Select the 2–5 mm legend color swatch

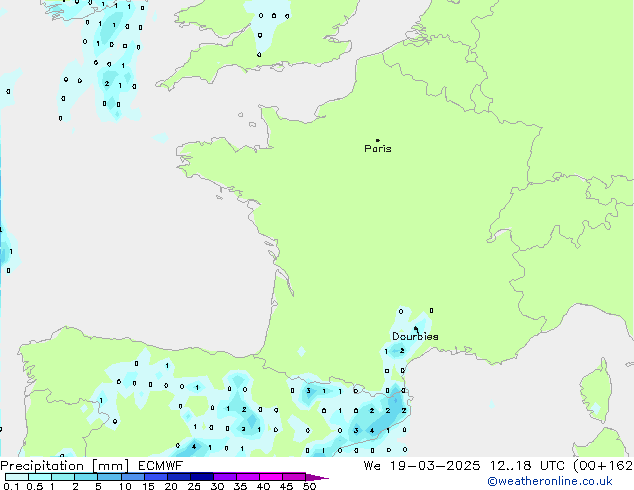tap(86, 477)
